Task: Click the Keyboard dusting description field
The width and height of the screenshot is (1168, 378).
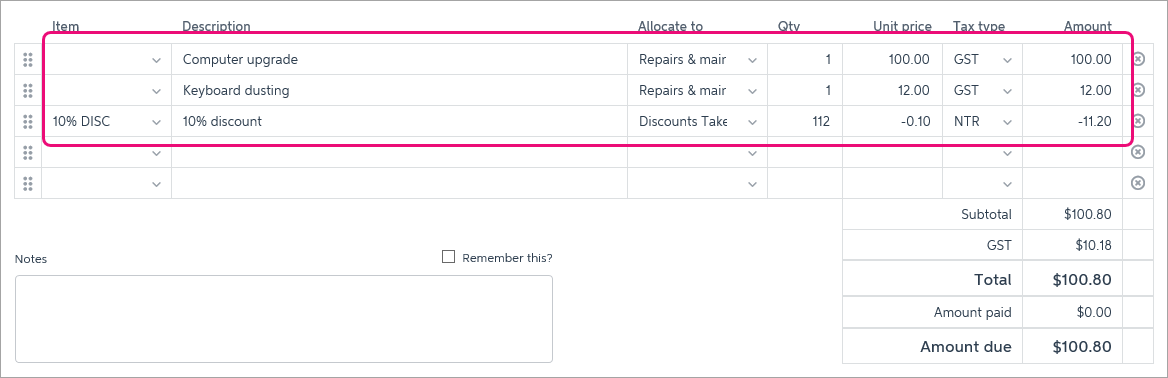Action: pos(399,90)
